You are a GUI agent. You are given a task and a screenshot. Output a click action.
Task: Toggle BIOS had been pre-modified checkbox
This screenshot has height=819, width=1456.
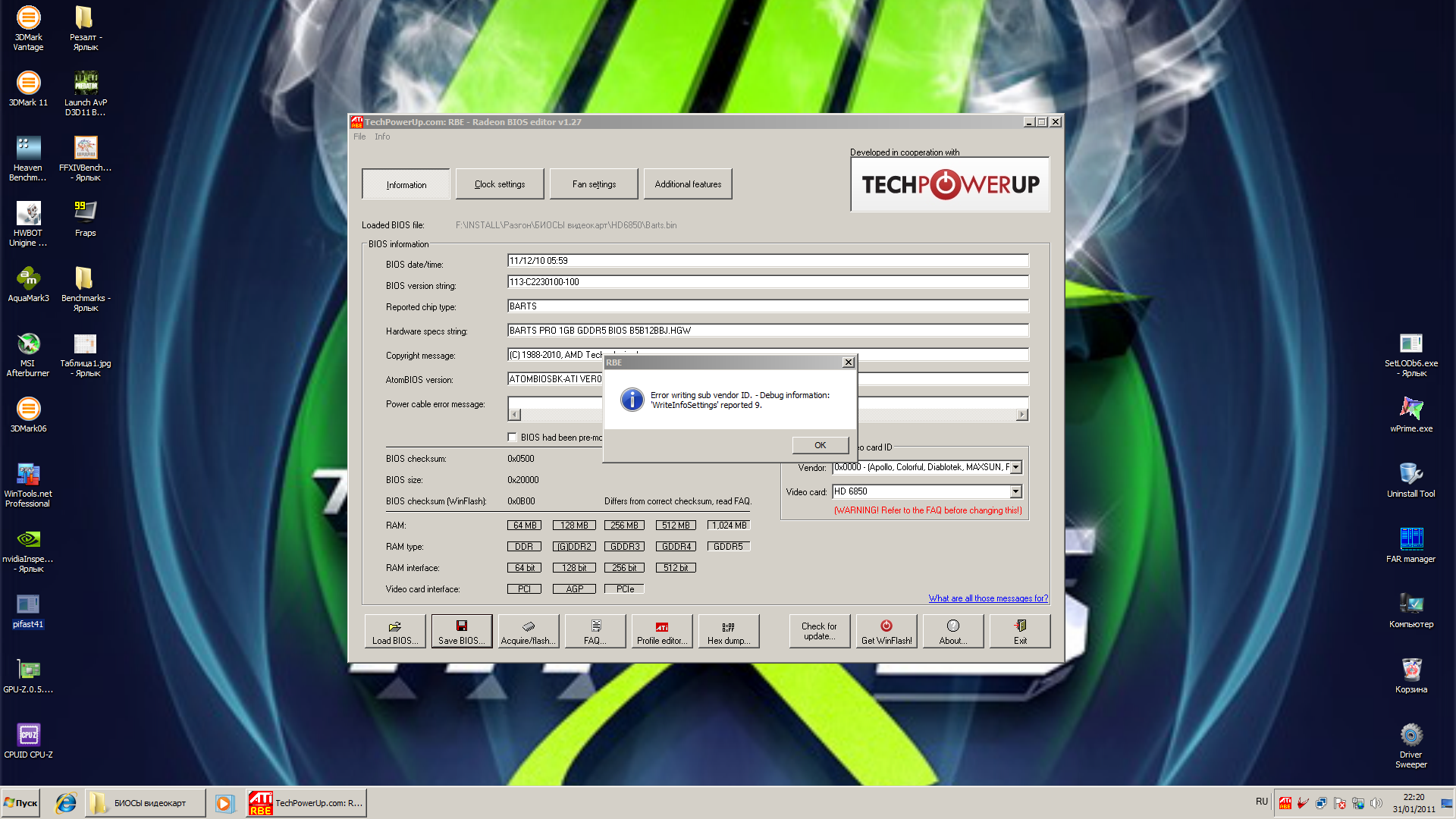(x=512, y=438)
